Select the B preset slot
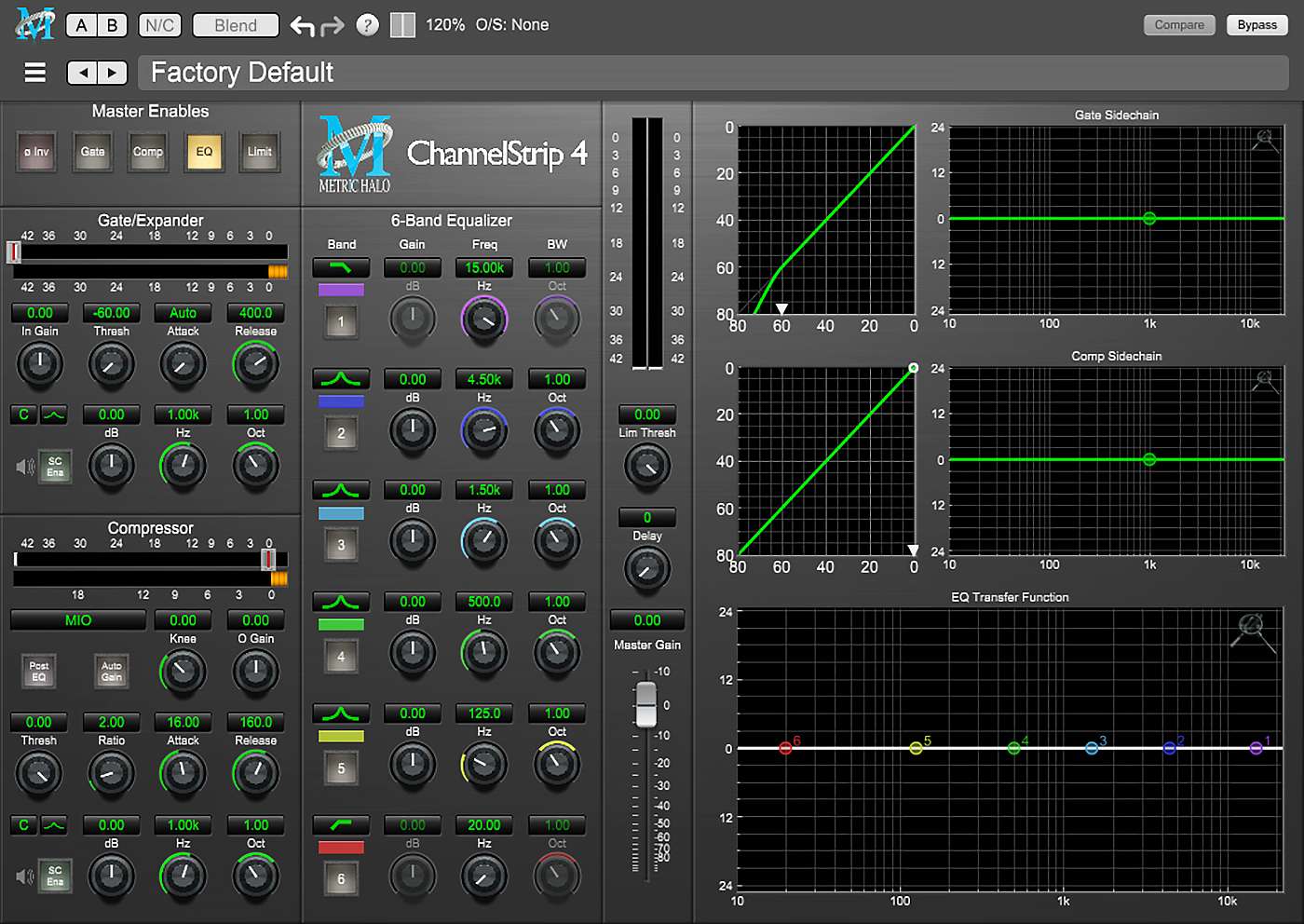The image size is (1304, 924). [x=113, y=25]
